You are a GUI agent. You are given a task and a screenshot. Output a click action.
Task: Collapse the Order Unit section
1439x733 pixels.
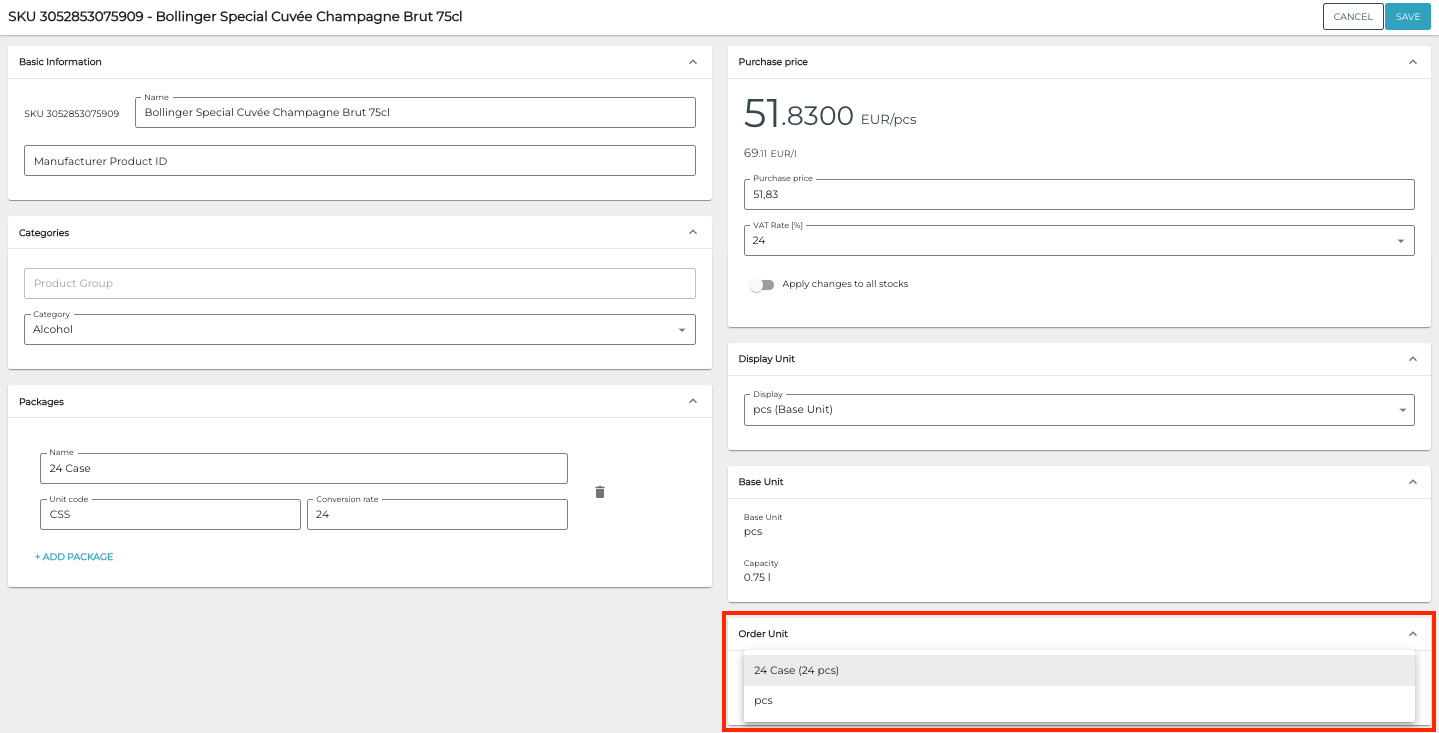pos(1412,633)
